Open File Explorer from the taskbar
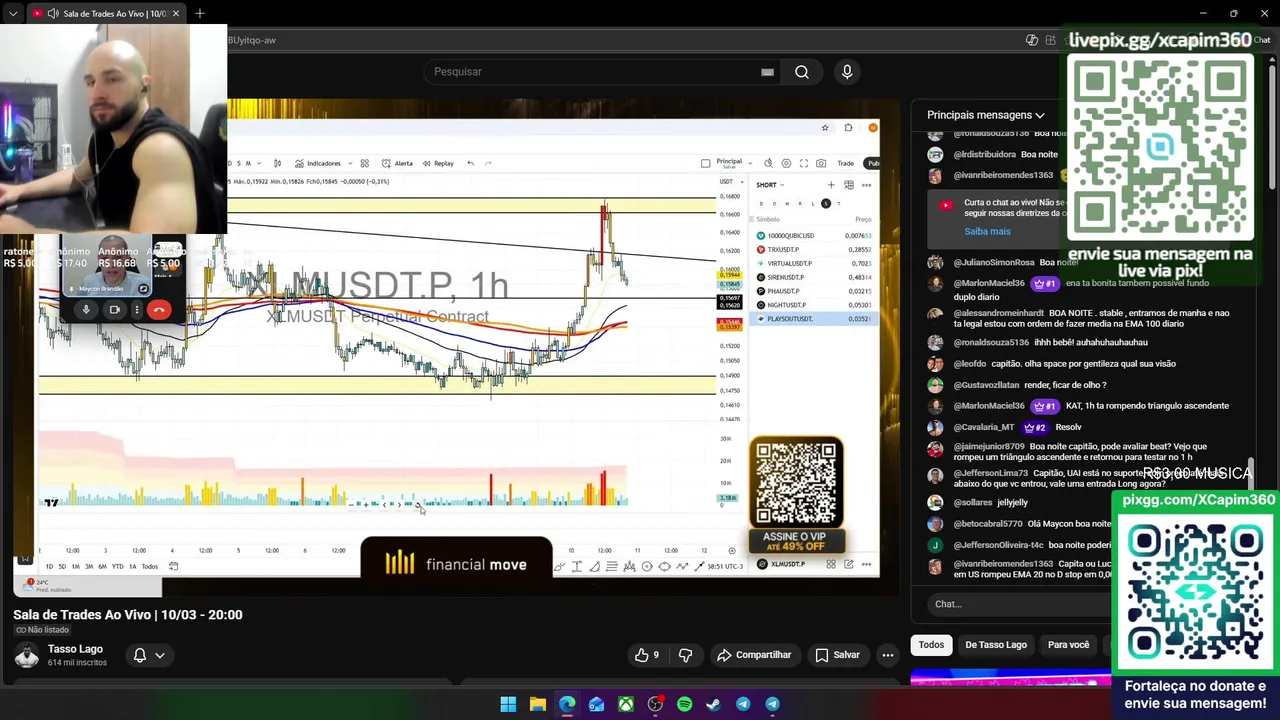Image resolution: width=1280 pixels, height=720 pixels. click(x=537, y=704)
